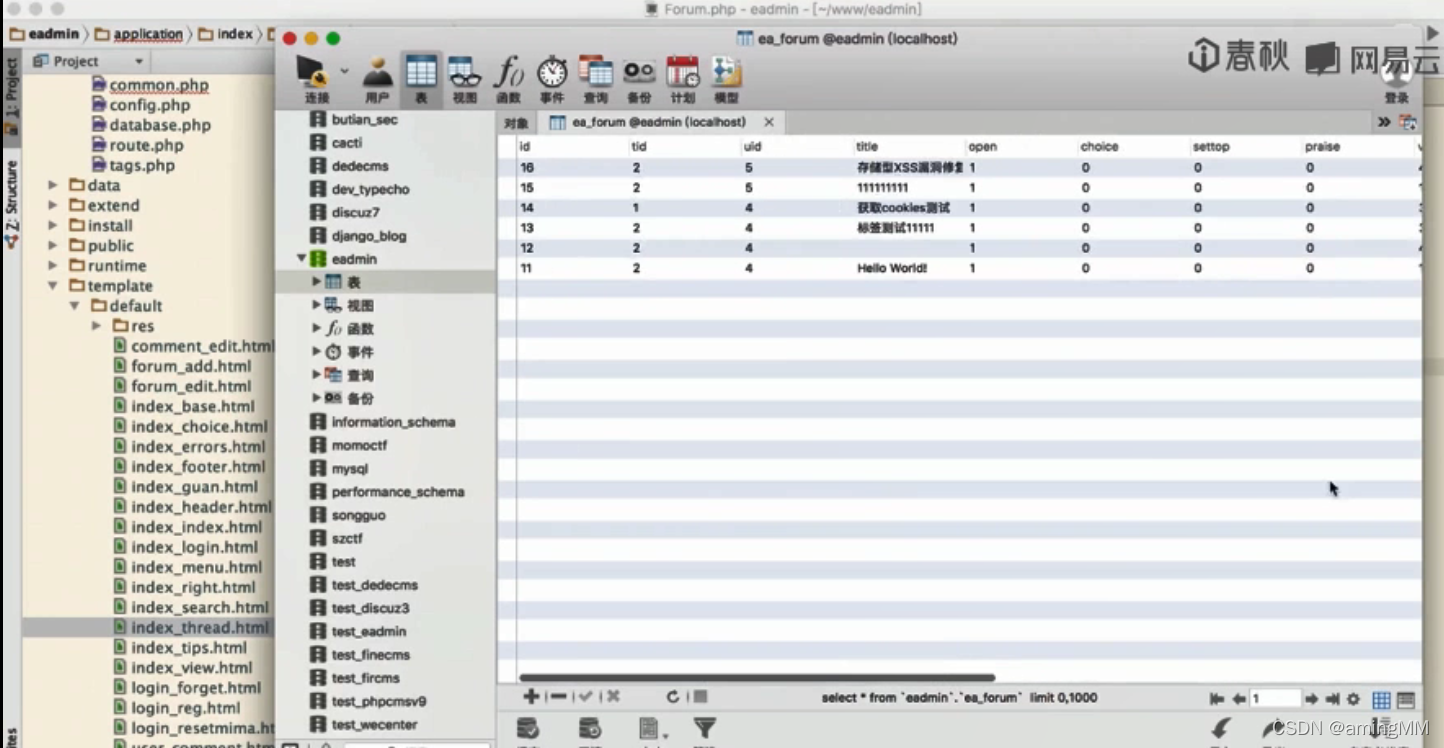Select the 表 tables toolbar icon

421,79
